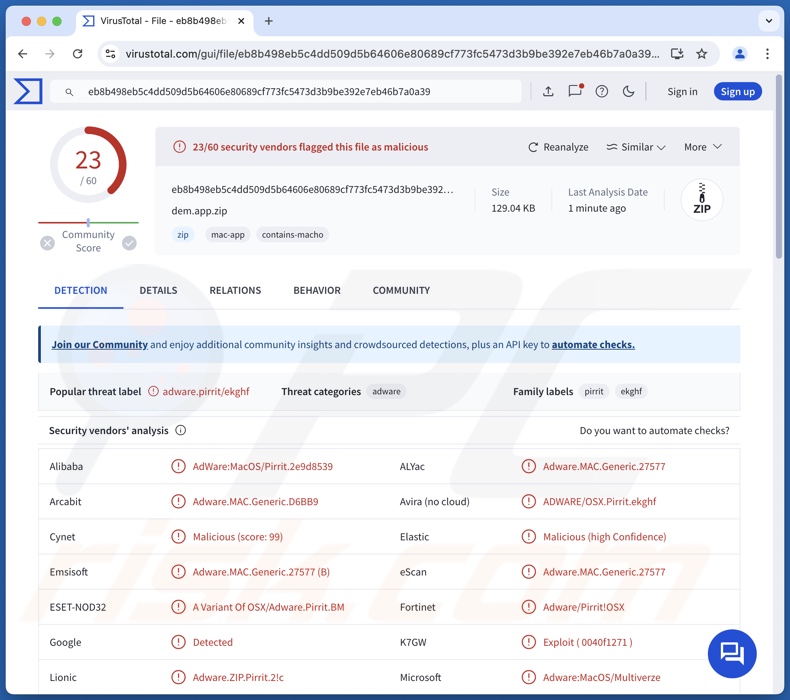Click ALYac detection warning icon
This screenshot has width=790, height=700.
click(x=528, y=466)
